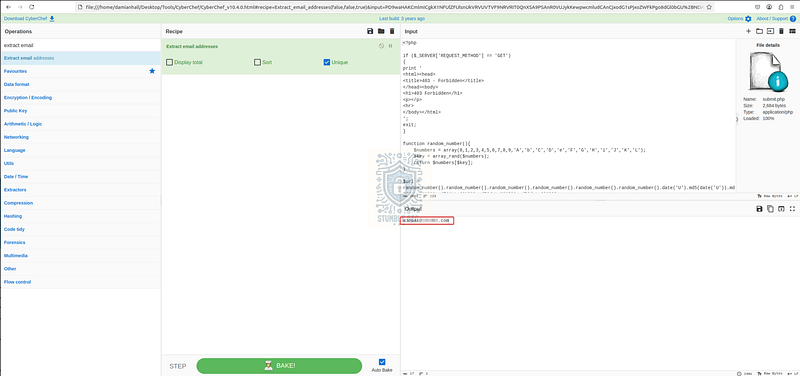Click the BAKE! button
This screenshot has width=800, height=376.
(279, 366)
